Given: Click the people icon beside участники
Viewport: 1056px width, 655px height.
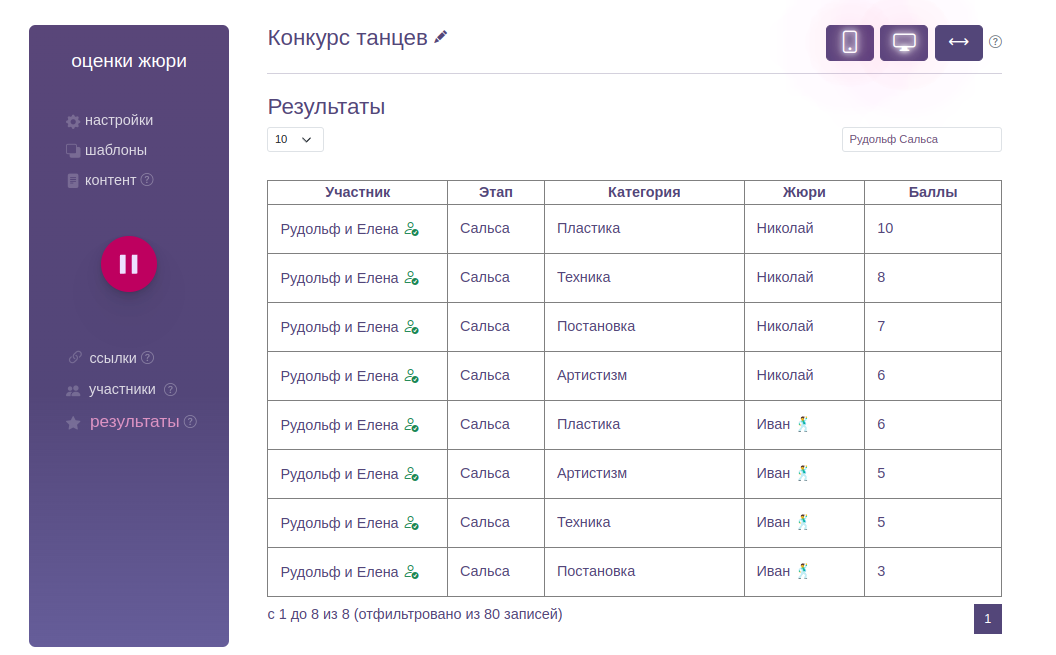Looking at the screenshot, I should coord(73,390).
